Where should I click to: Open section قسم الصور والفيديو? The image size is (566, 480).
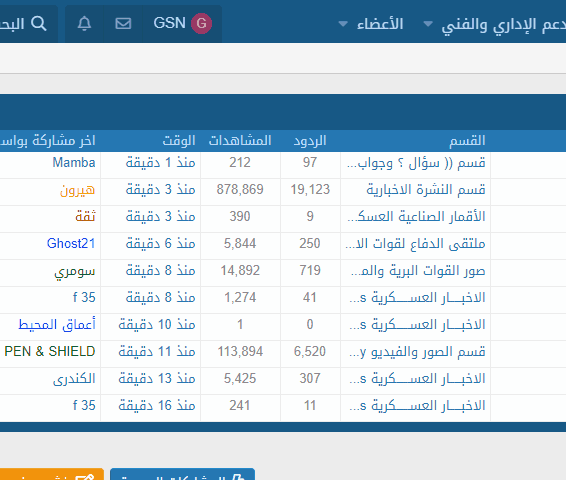click(417, 352)
